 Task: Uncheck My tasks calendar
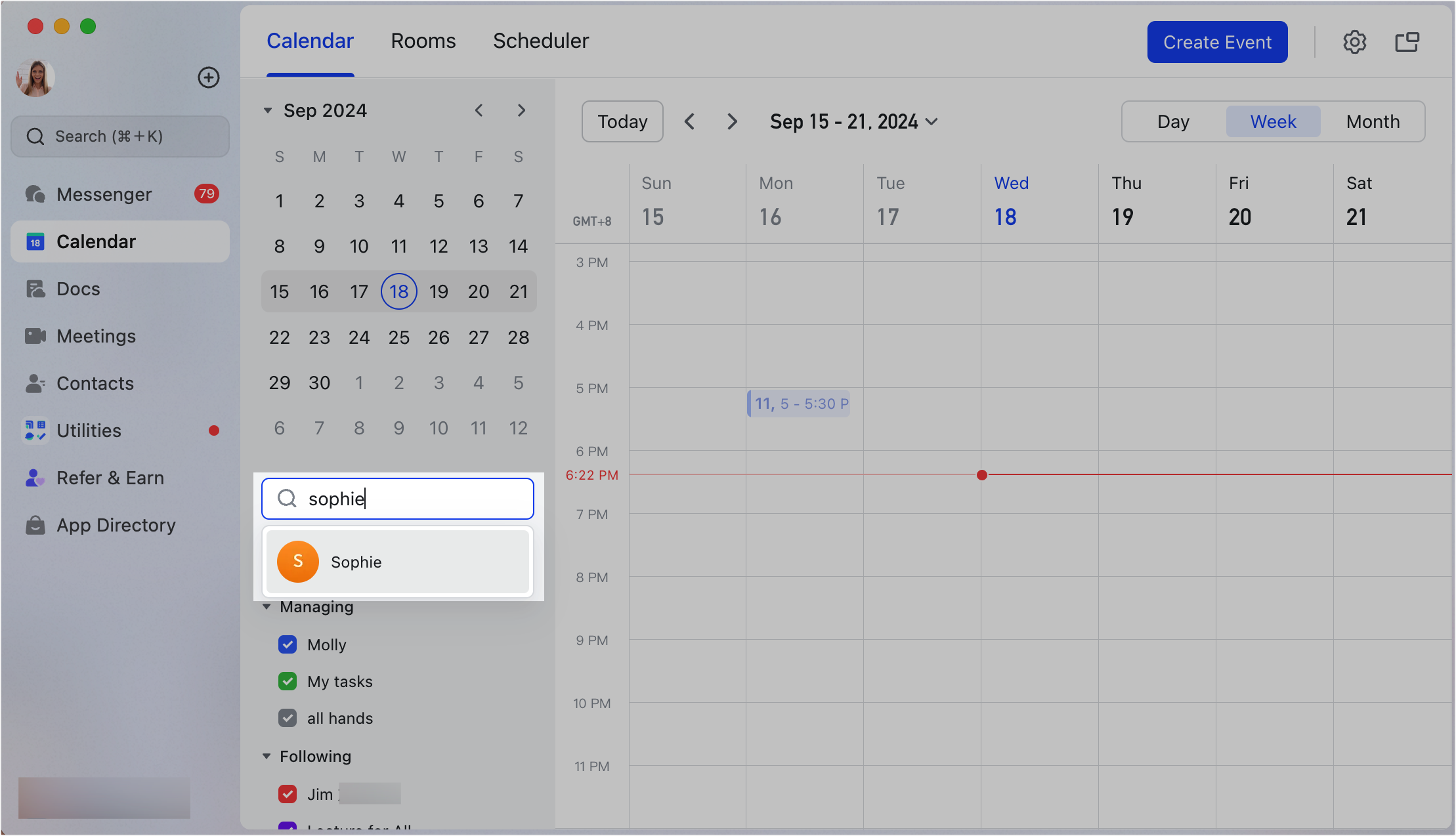288,681
